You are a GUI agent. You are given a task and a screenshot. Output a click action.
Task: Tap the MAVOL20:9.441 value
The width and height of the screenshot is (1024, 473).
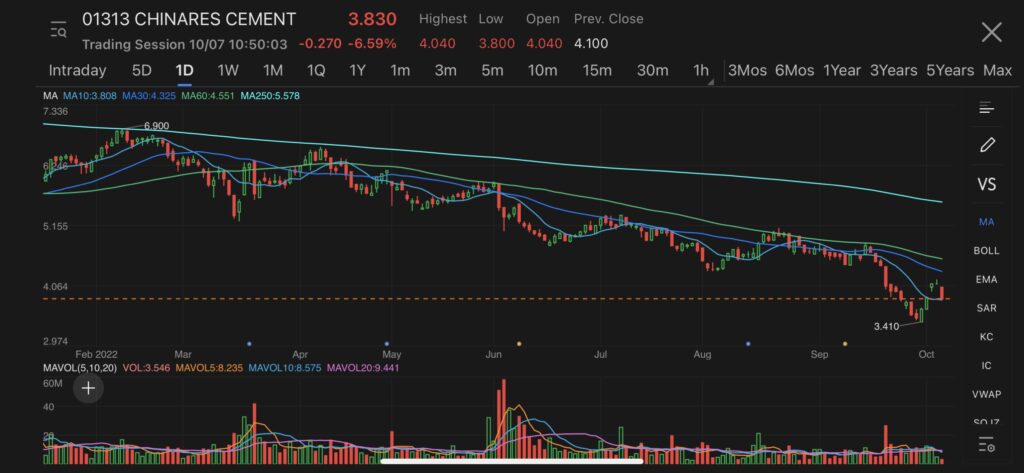pyautogui.click(x=363, y=368)
